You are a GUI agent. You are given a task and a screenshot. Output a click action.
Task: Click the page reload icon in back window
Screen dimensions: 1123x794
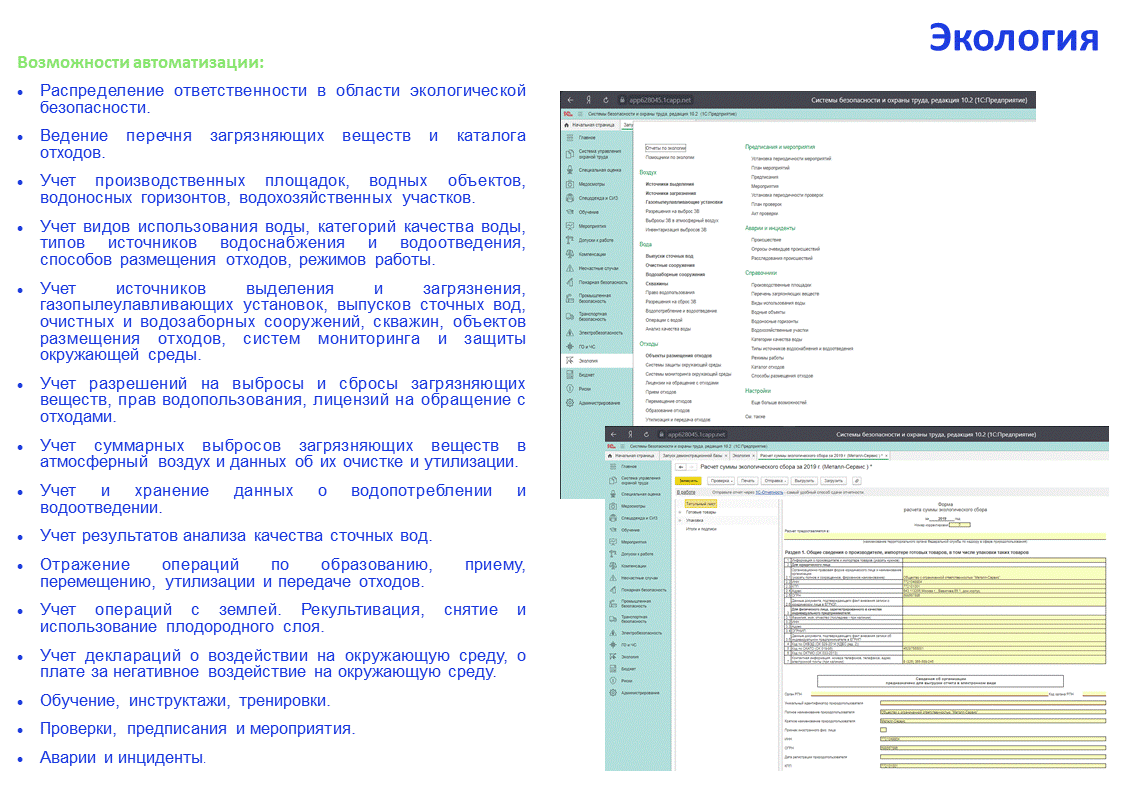[606, 100]
